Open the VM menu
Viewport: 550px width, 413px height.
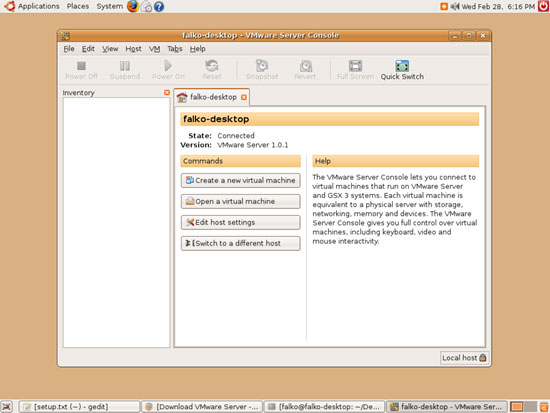point(154,49)
